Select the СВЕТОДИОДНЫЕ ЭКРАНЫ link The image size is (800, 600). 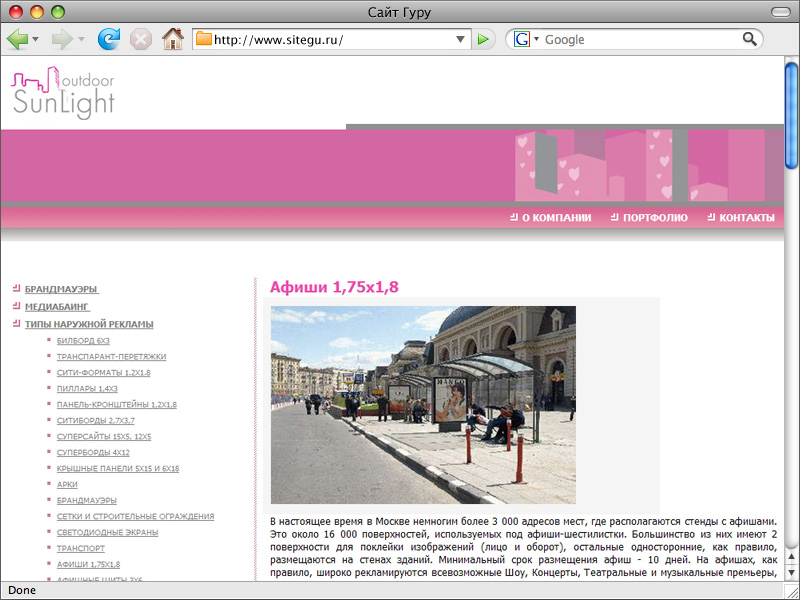107,533
